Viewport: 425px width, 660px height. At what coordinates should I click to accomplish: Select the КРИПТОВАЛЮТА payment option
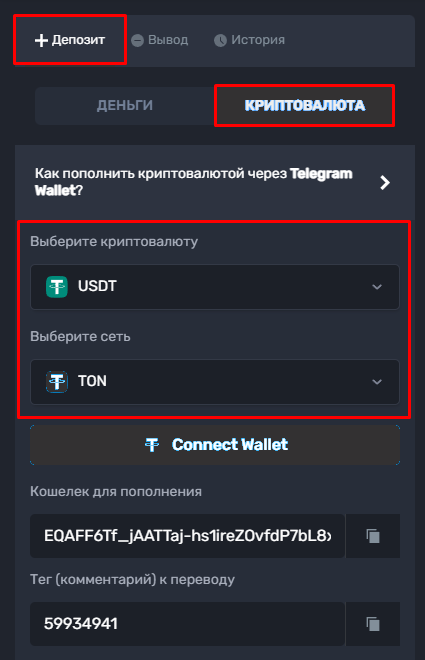[305, 106]
